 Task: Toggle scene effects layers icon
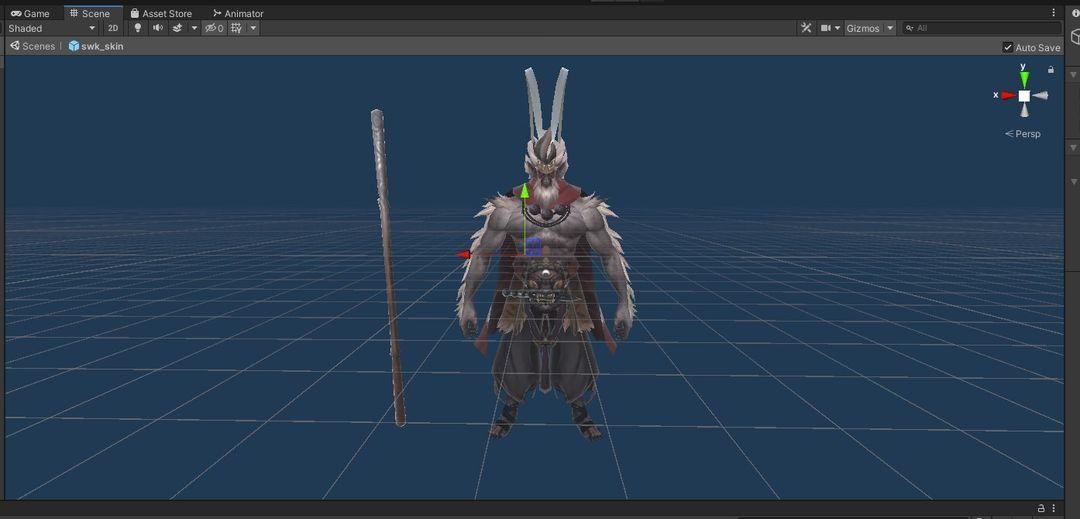[x=177, y=28]
